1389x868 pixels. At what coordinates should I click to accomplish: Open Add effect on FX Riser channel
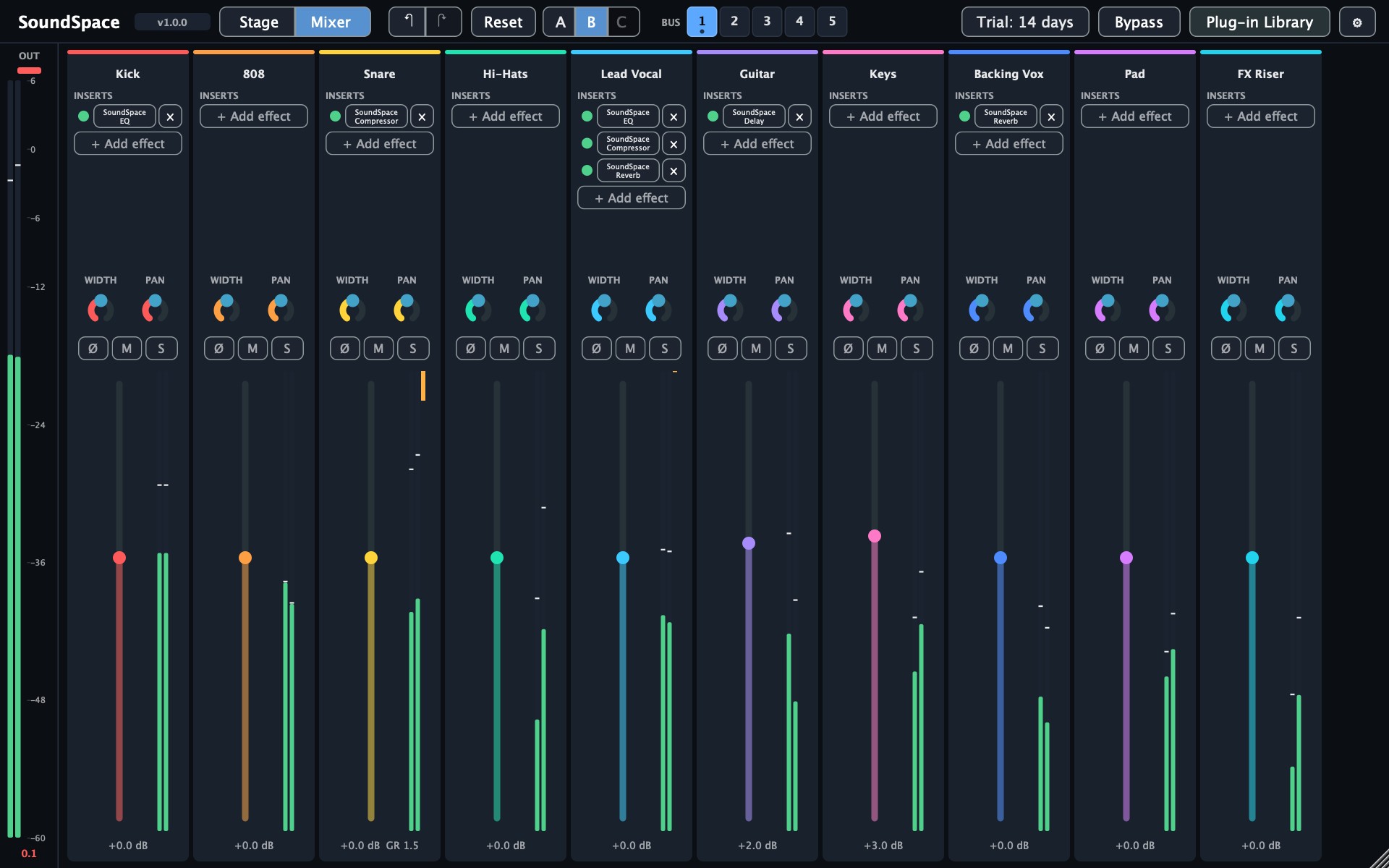click(x=1261, y=116)
